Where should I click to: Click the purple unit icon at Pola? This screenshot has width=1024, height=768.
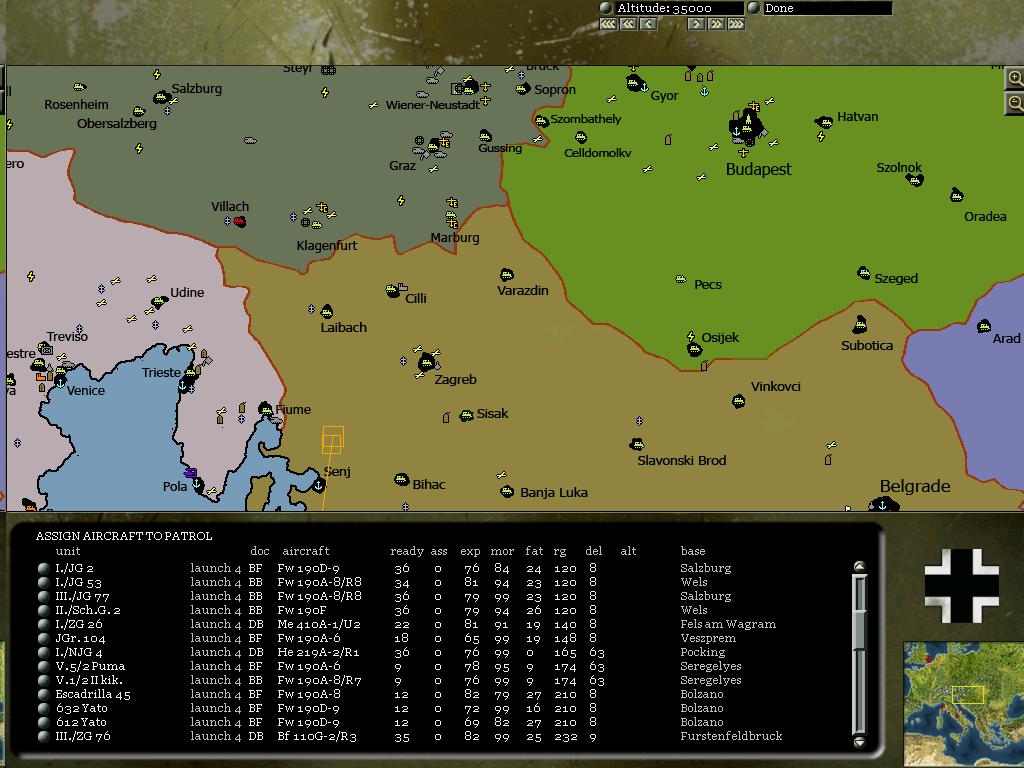pos(191,472)
